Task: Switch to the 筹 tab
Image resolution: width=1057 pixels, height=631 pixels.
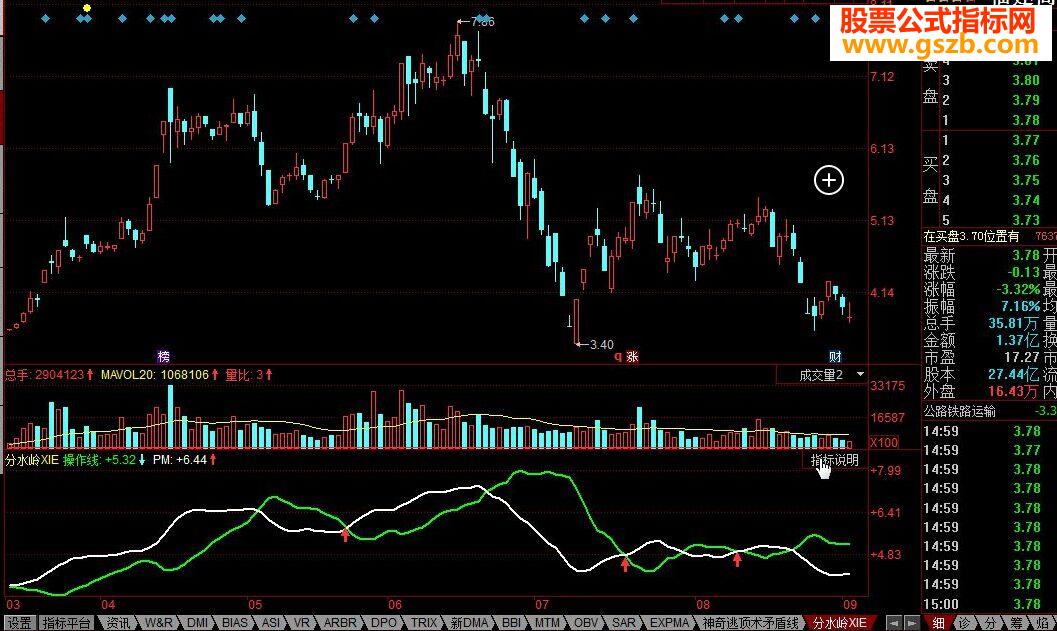Action: click(x=1017, y=623)
